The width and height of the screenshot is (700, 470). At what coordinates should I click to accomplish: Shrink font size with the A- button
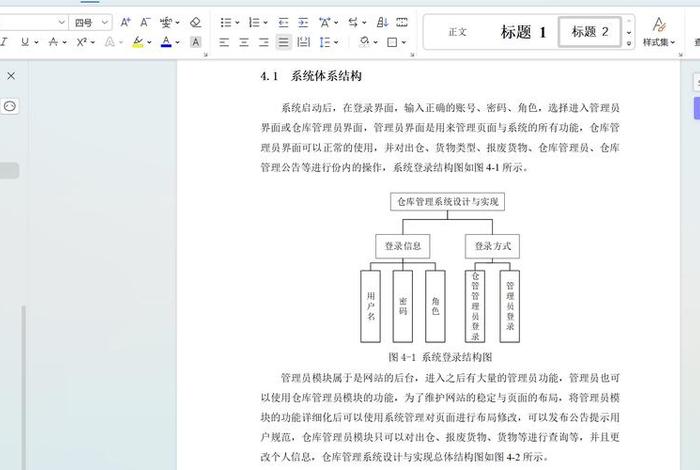click(x=145, y=22)
